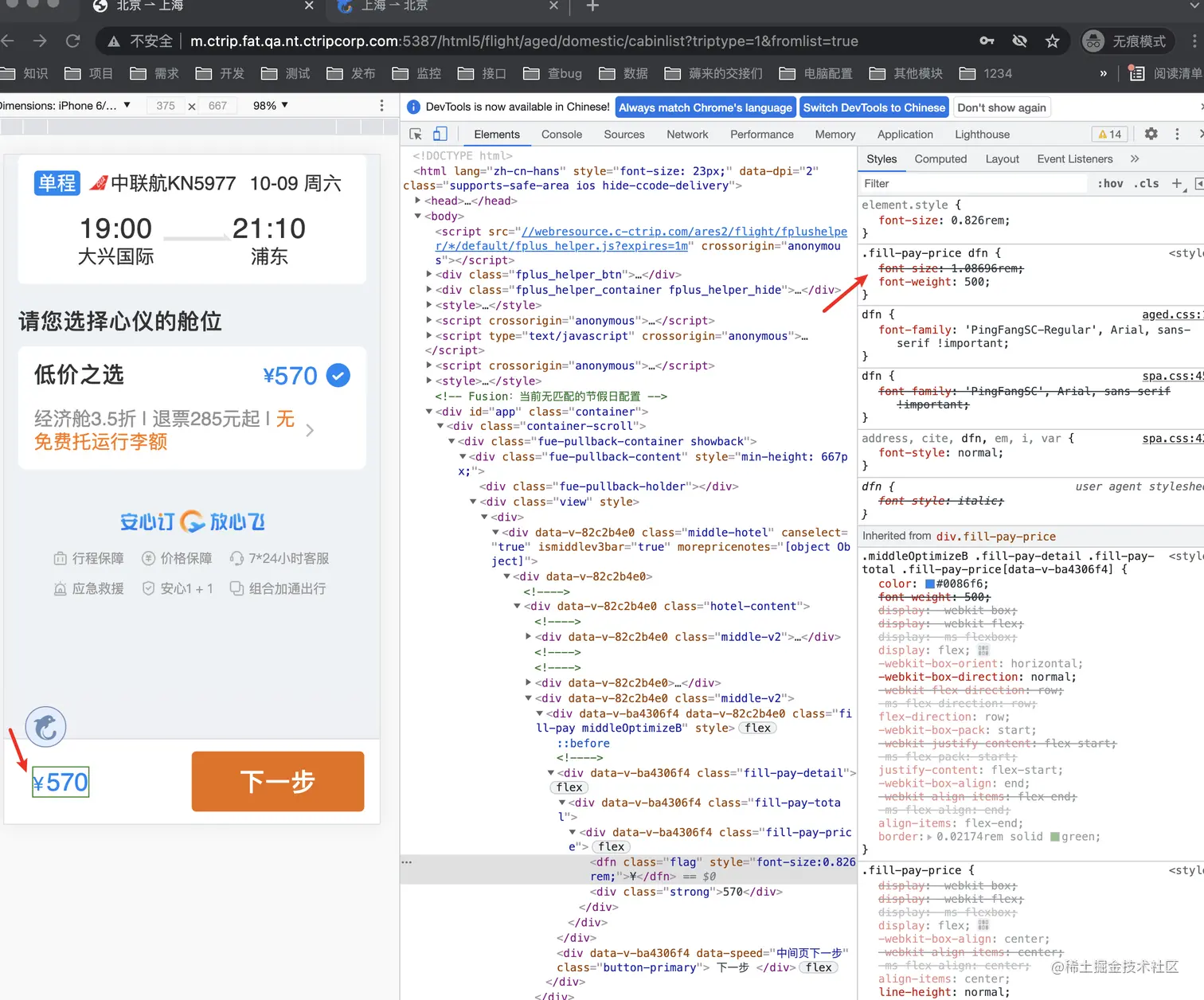
Task: Open the 查bug bookmark folder
Action: click(x=553, y=73)
